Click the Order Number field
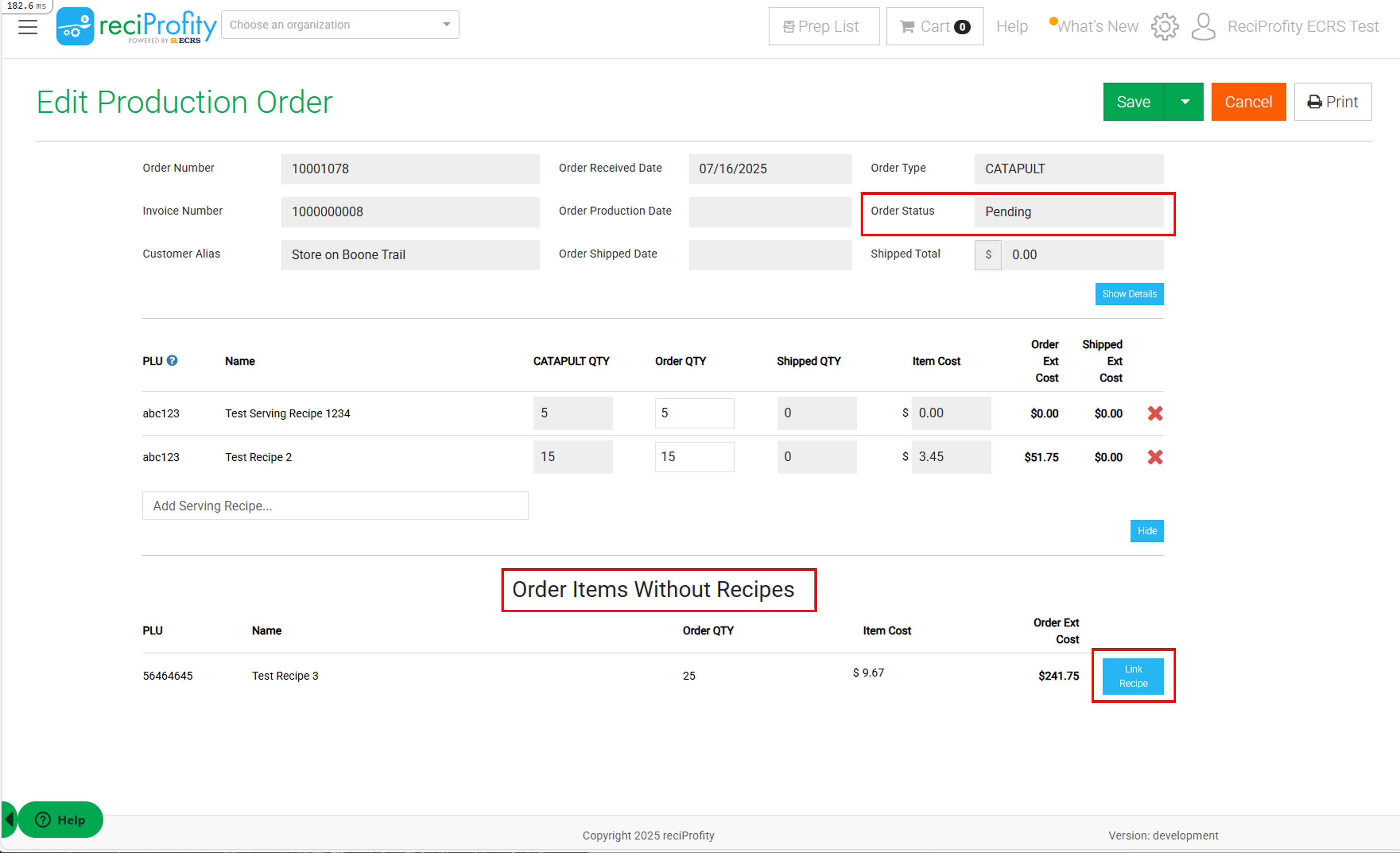Image resolution: width=1400 pixels, height=853 pixels. coord(410,169)
